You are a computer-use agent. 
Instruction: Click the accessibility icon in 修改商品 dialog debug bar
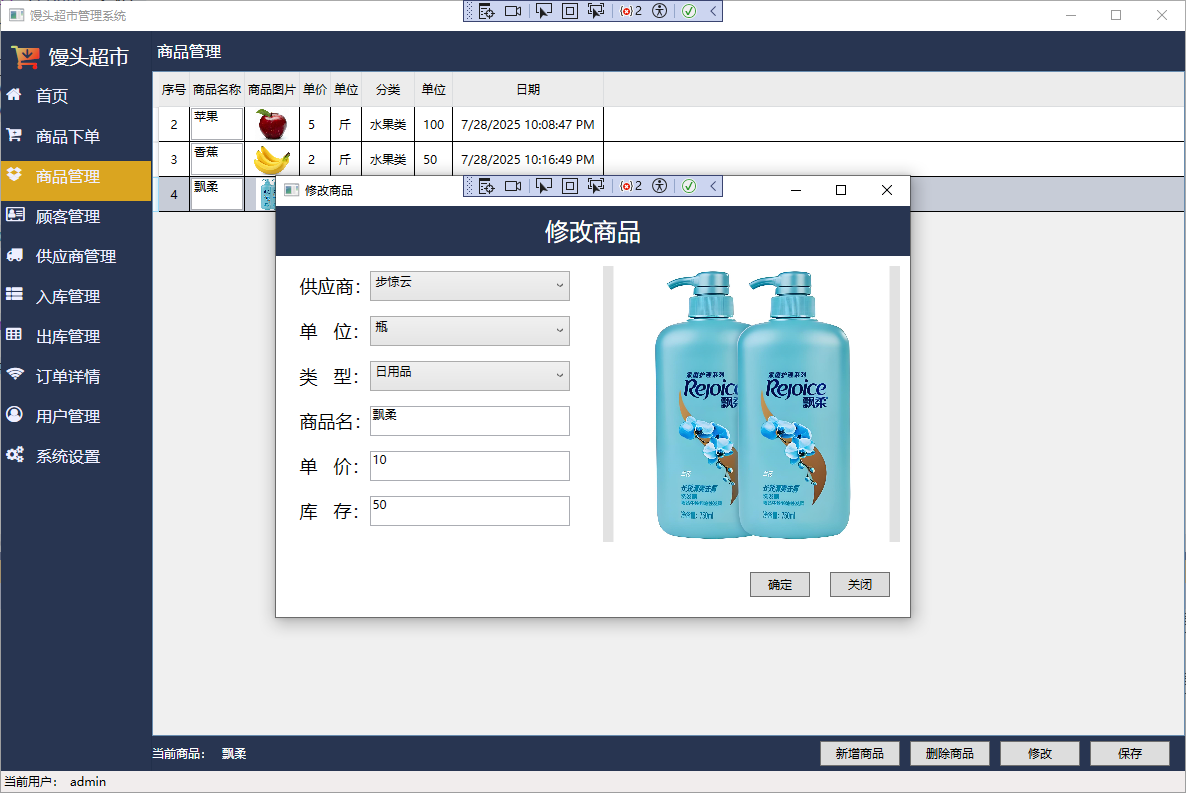(660, 186)
